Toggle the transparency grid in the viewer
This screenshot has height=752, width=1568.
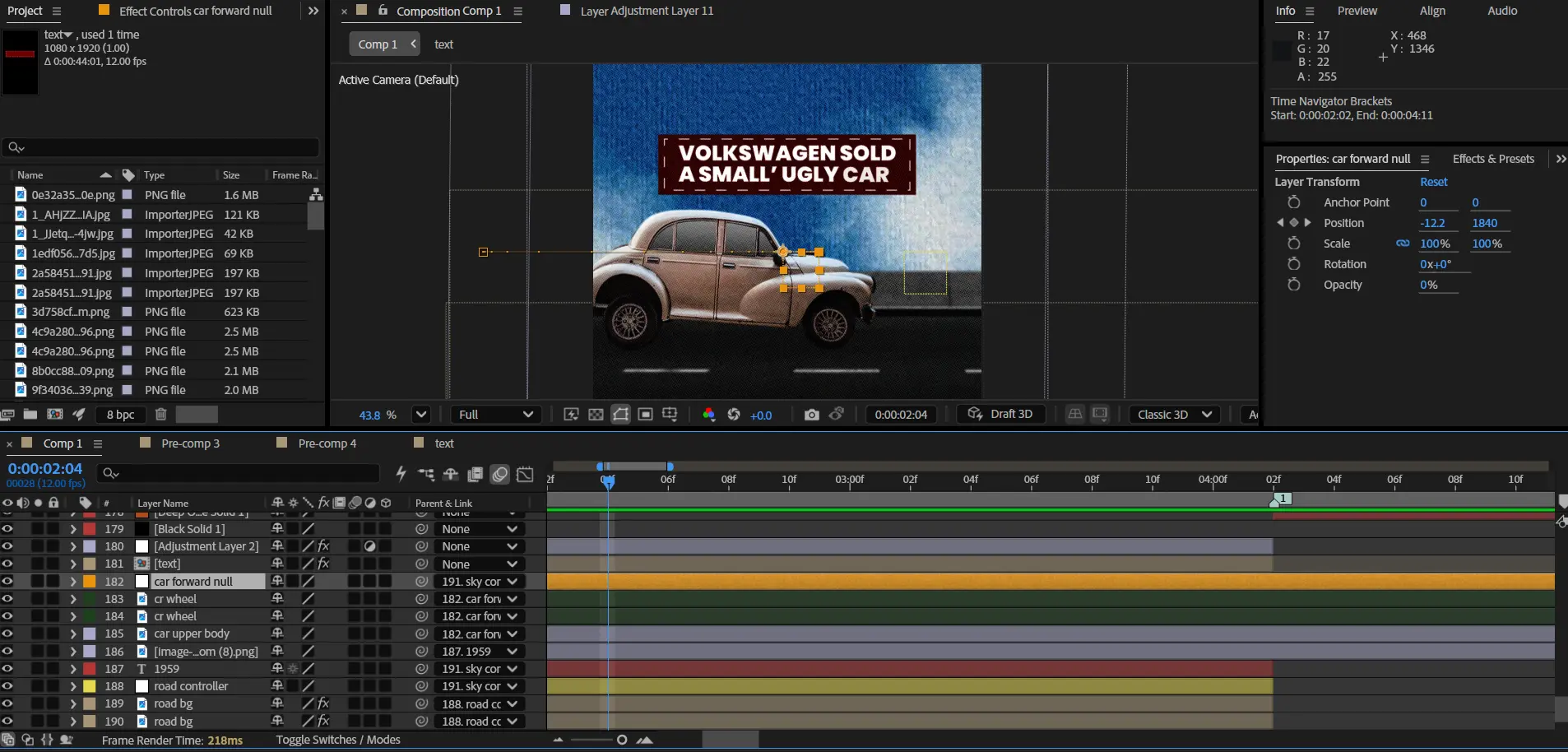[596, 415]
